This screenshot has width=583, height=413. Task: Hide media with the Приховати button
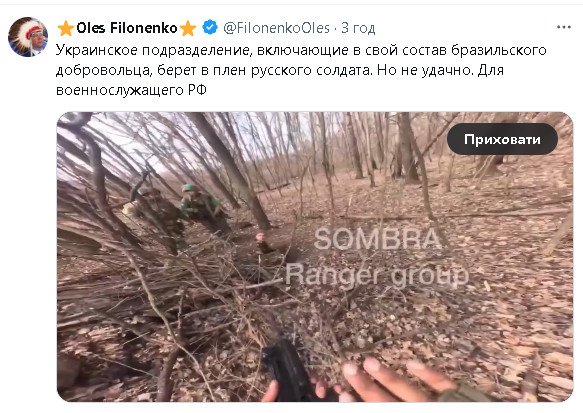(502, 139)
